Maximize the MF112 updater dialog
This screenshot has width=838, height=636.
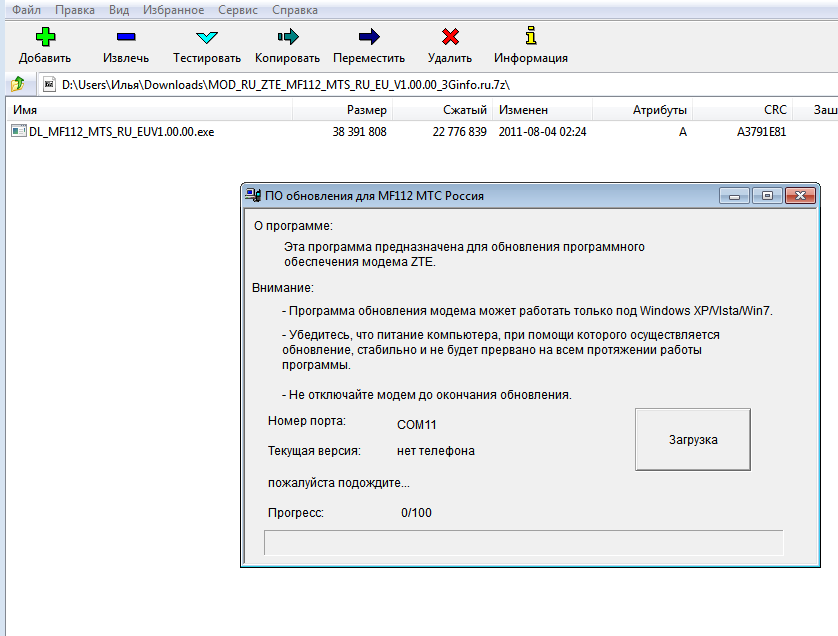pos(767,196)
